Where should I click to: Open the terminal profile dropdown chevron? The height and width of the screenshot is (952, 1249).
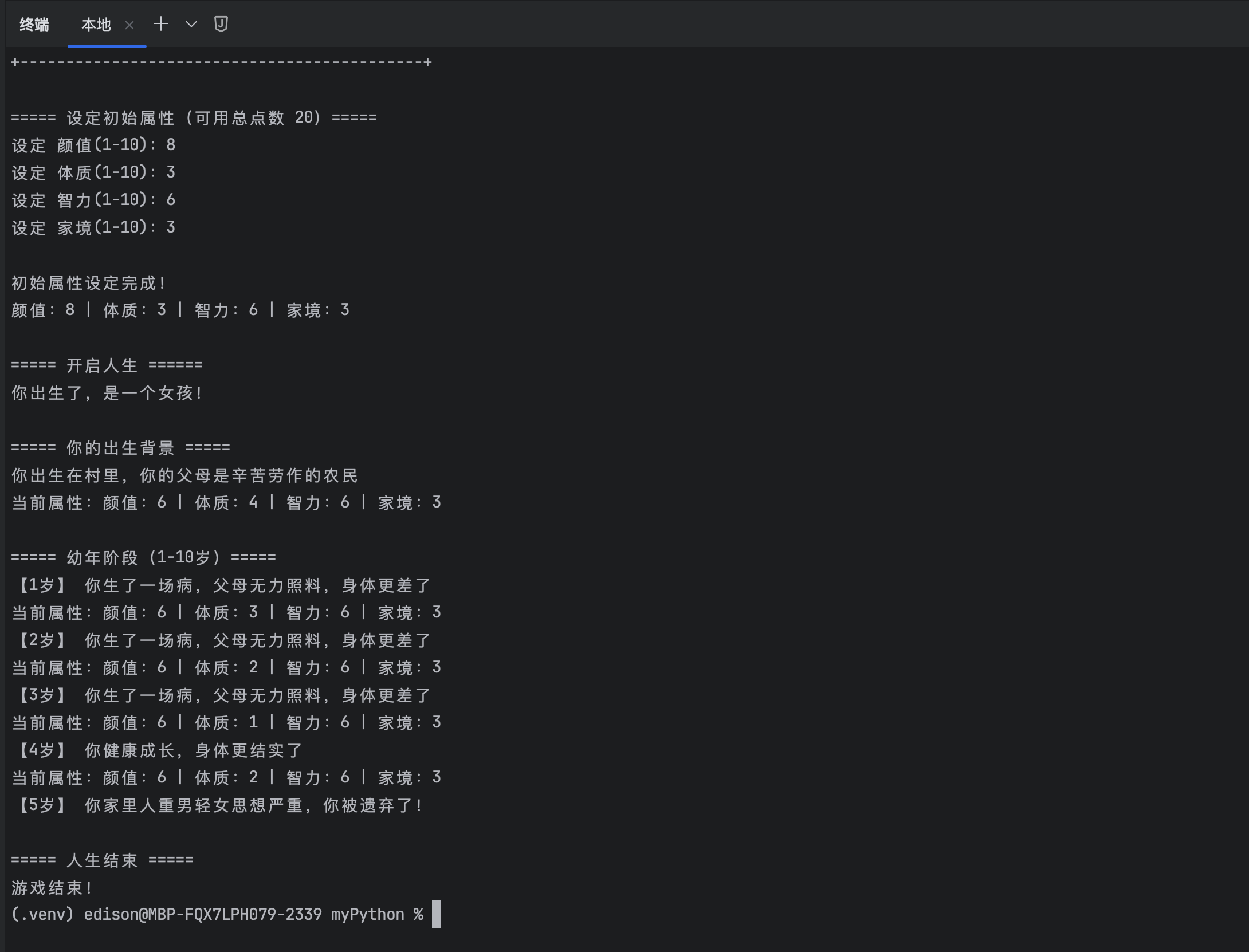click(191, 25)
